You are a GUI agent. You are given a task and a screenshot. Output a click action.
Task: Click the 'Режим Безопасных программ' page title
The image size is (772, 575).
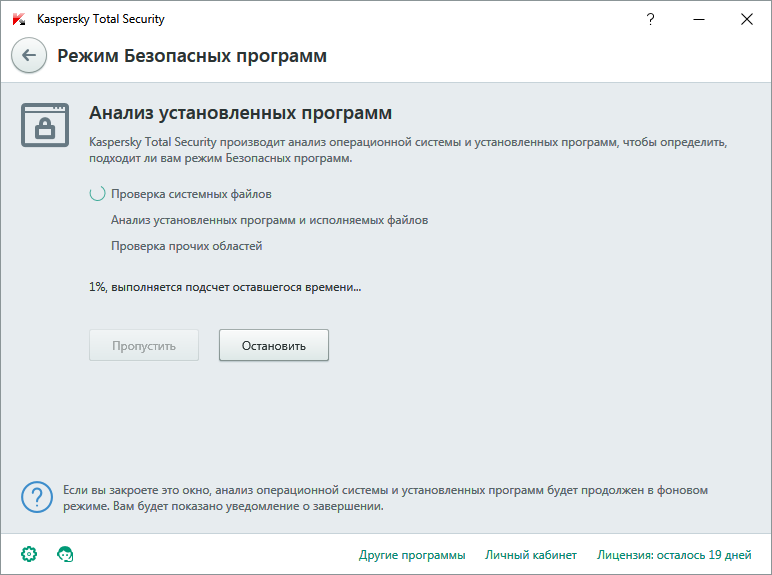(192, 56)
